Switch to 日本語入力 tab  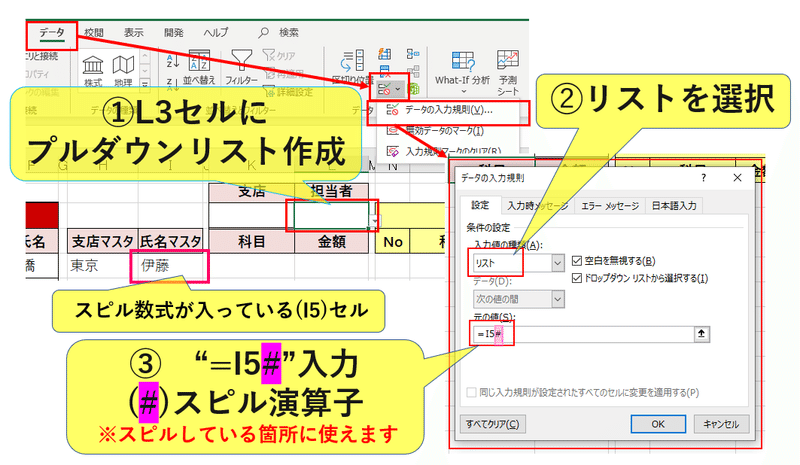(674, 206)
